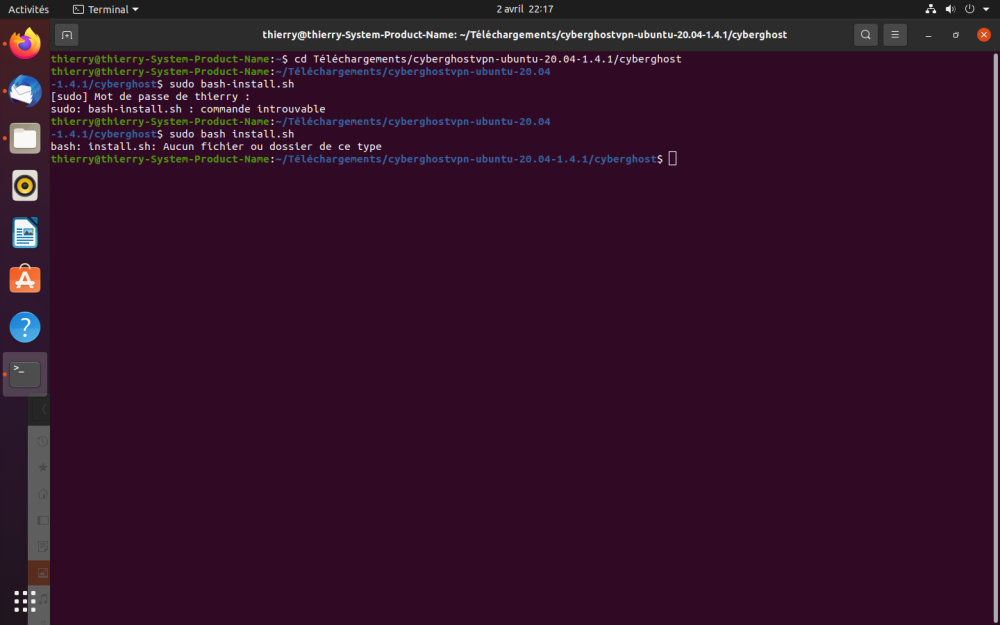Open the clock showing 2 avril 22:17
This screenshot has height=625, width=1000.
524,9
